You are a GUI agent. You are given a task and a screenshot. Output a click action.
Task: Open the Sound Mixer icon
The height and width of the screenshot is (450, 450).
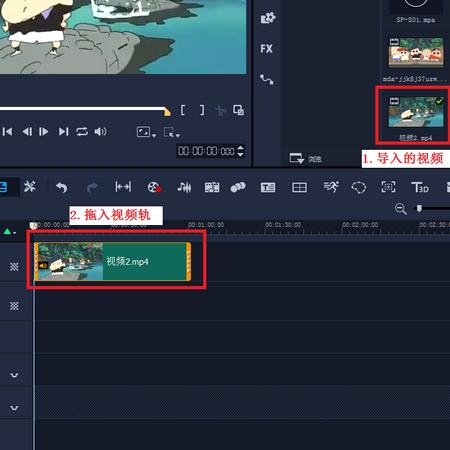pyautogui.click(x=184, y=187)
